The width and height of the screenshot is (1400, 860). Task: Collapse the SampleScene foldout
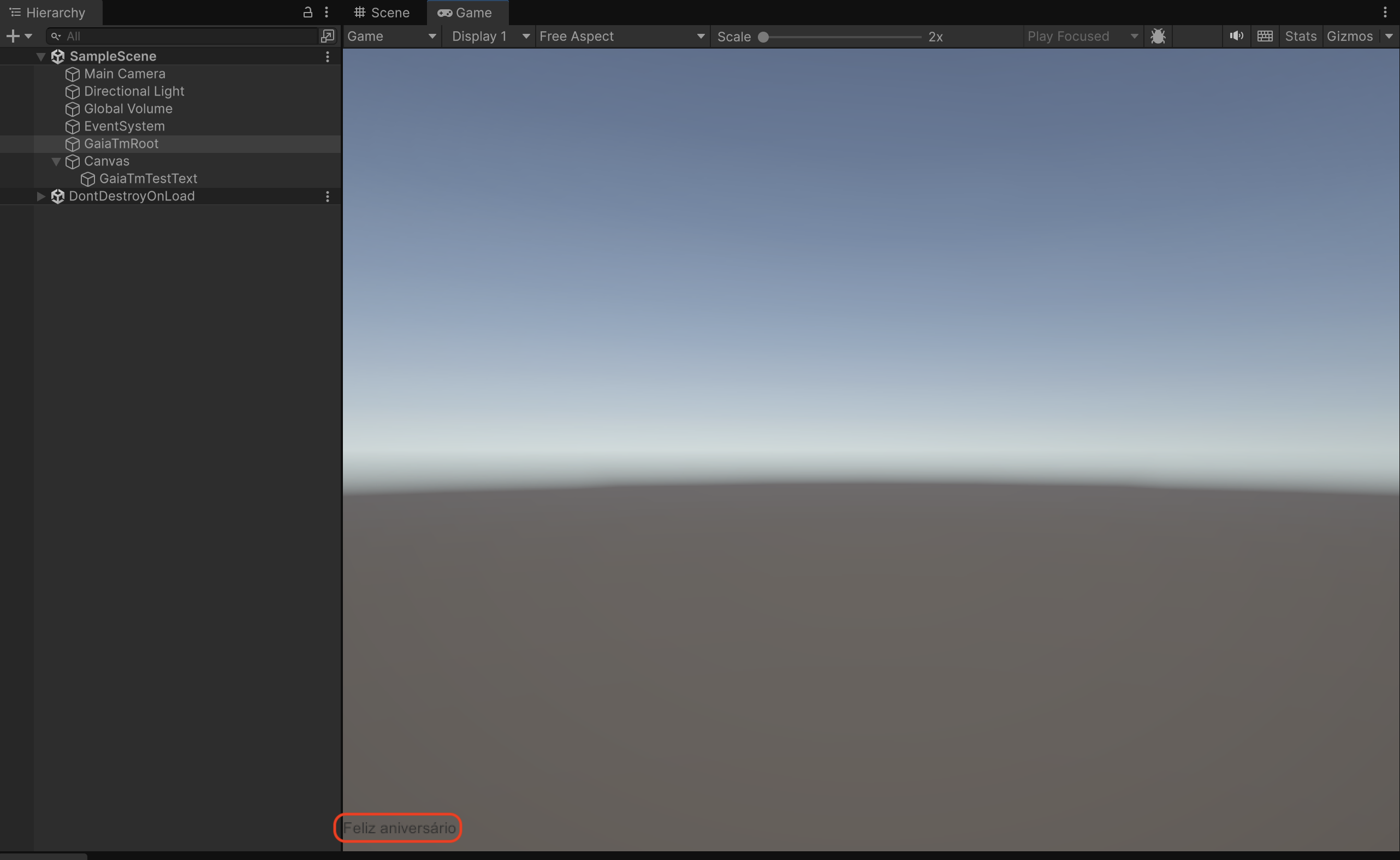(x=40, y=56)
